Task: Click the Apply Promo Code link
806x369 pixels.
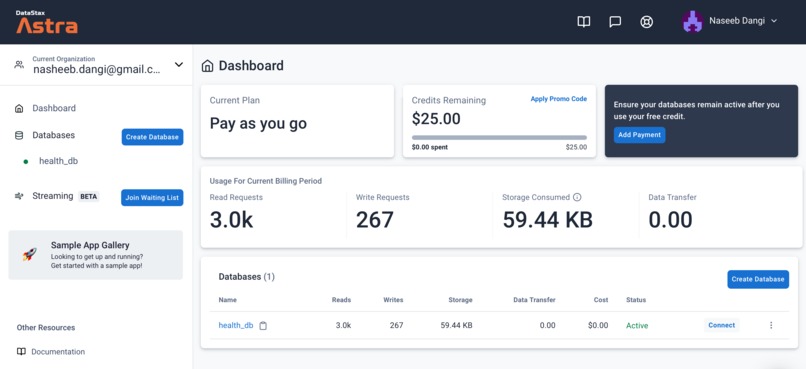Action: point(559,99)
